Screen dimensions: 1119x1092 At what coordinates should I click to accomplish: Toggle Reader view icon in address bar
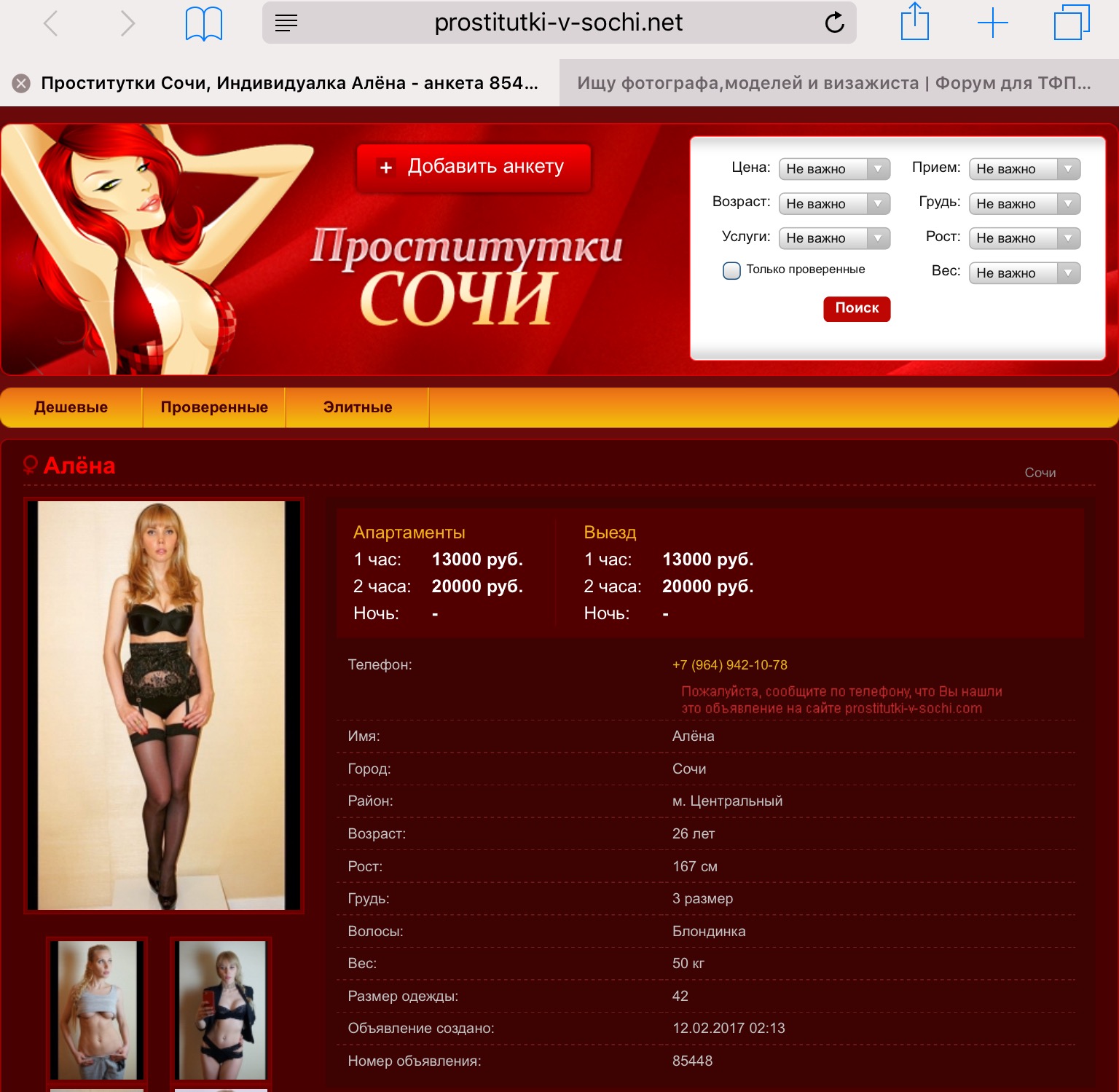[x=286, y=23]
